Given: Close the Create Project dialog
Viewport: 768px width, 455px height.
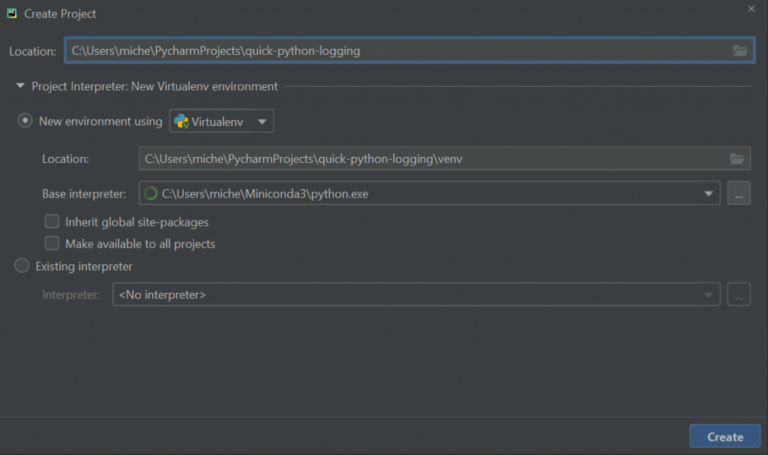Looking at the screenshot, I should click(x=751, y=8).
